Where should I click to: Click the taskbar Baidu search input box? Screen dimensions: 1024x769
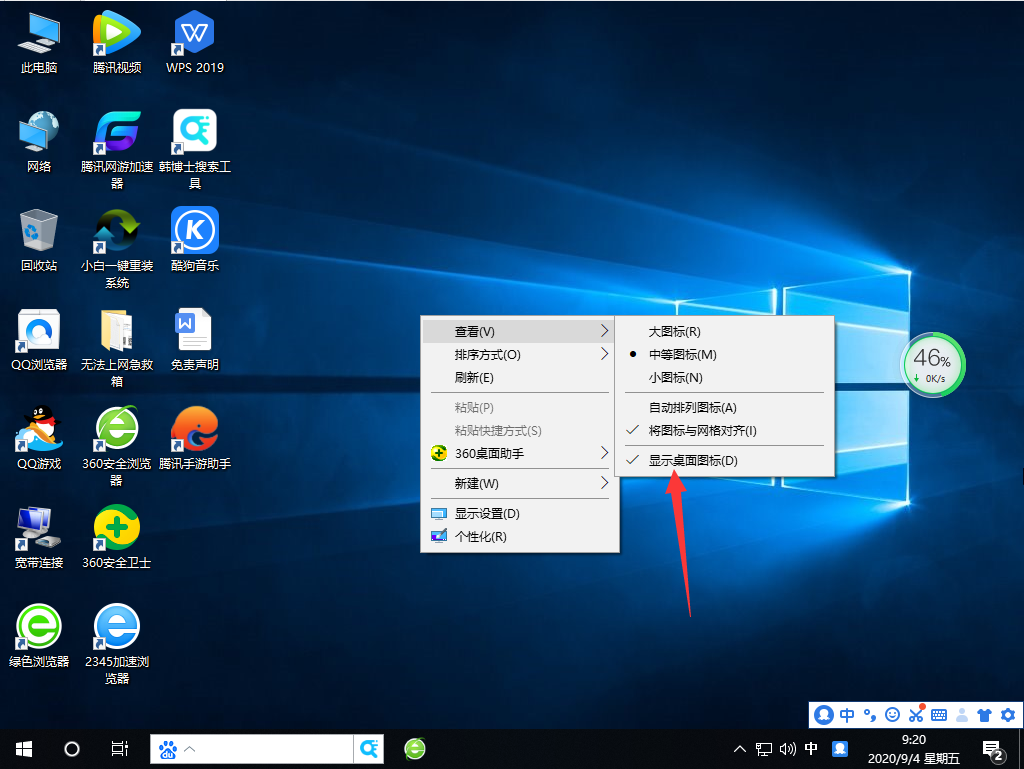270,748
